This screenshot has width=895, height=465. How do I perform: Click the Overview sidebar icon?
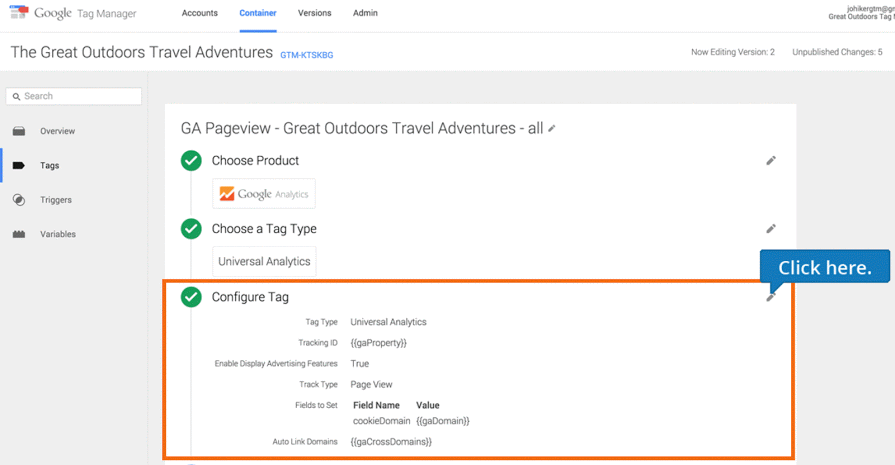19,131
